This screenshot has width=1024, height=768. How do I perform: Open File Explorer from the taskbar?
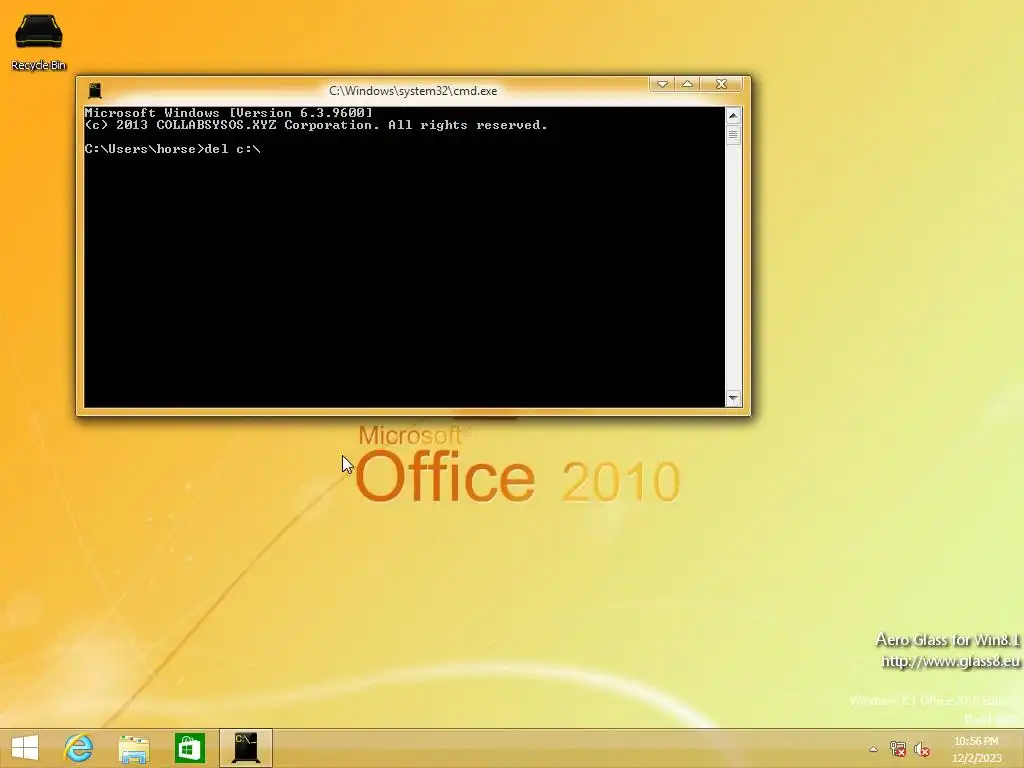coord(134,748)
